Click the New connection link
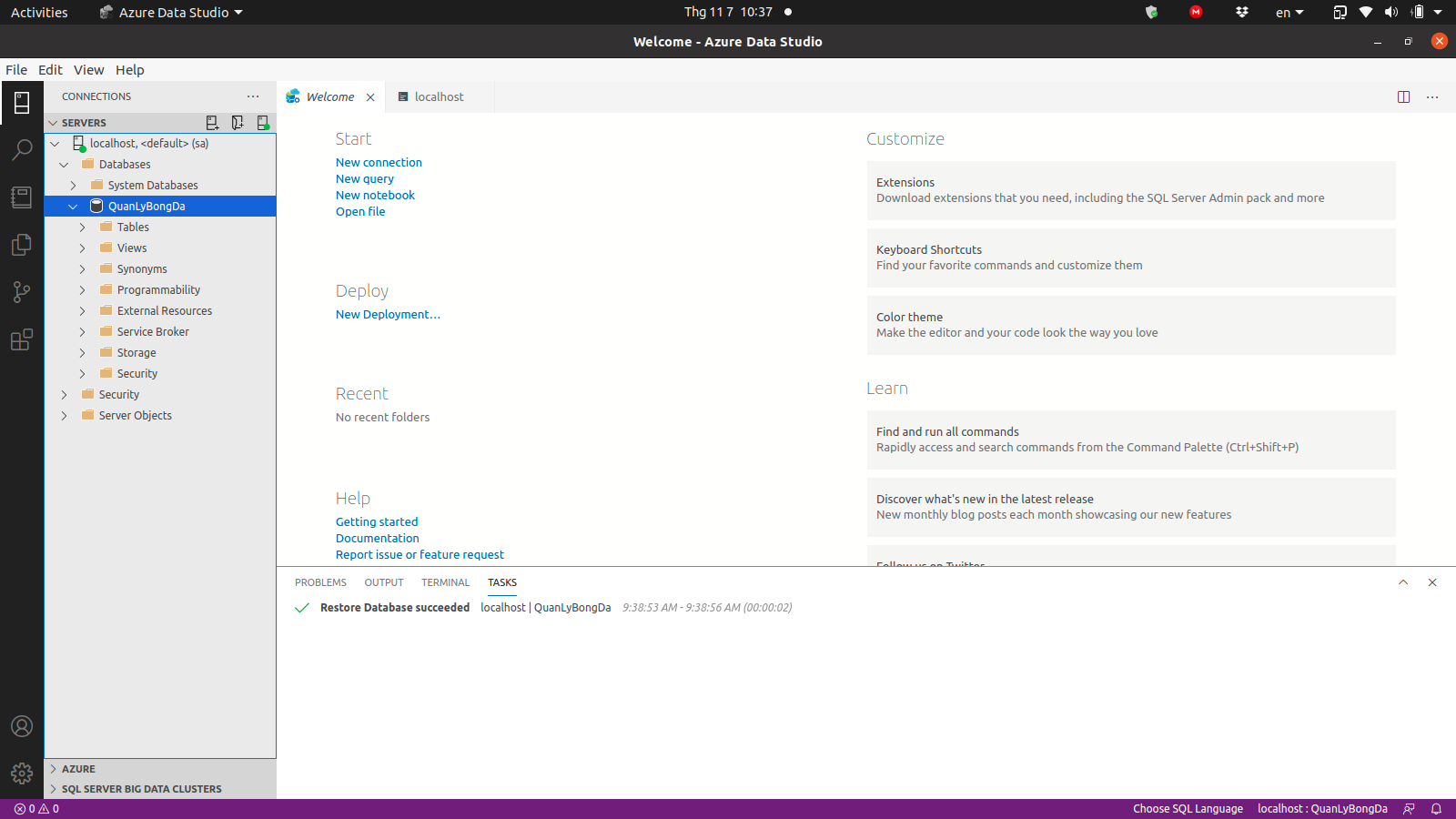Viewport: 1456px width, 819px height. [x=379, y=163]
